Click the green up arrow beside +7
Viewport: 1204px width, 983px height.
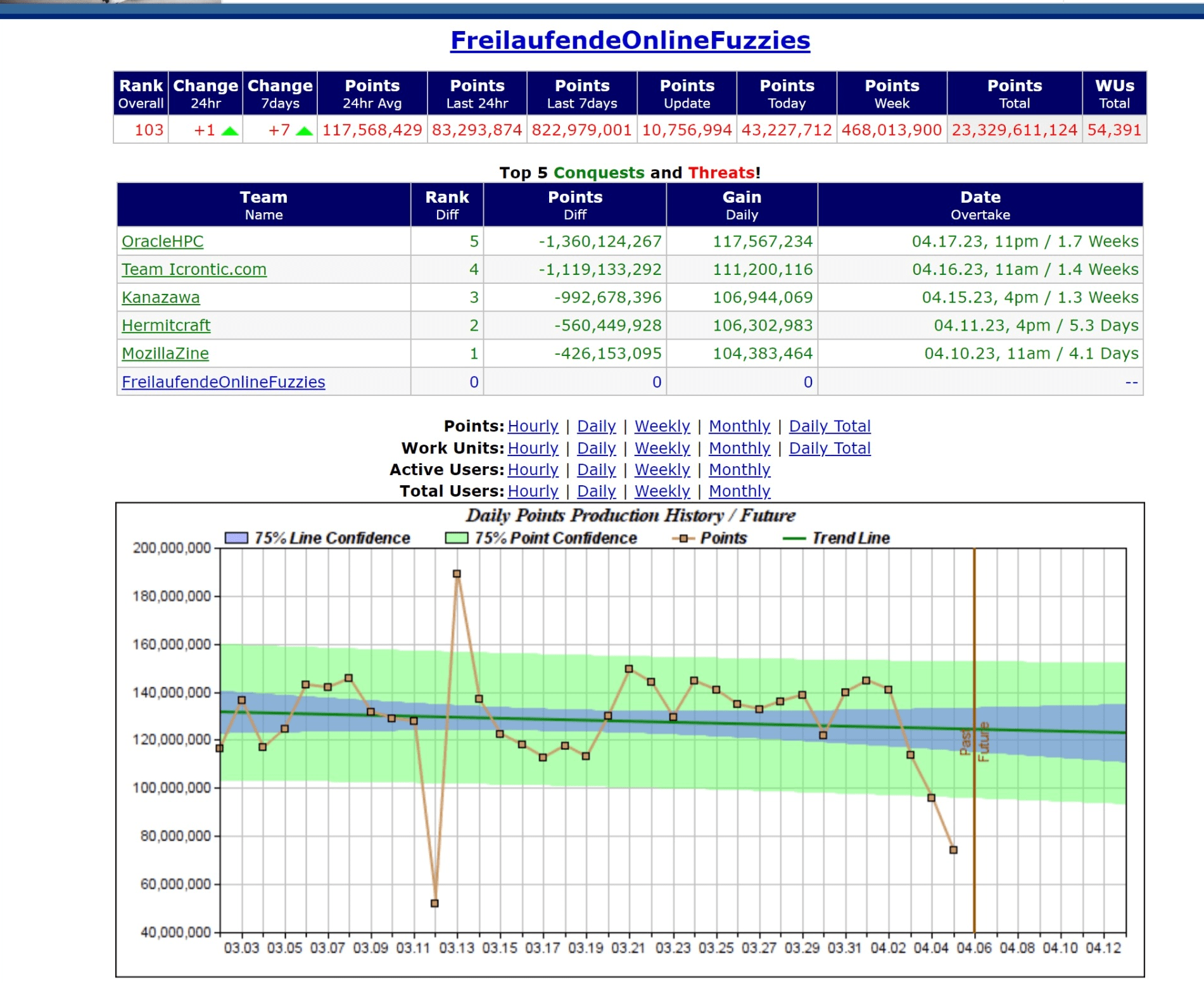tap(305, 131)
